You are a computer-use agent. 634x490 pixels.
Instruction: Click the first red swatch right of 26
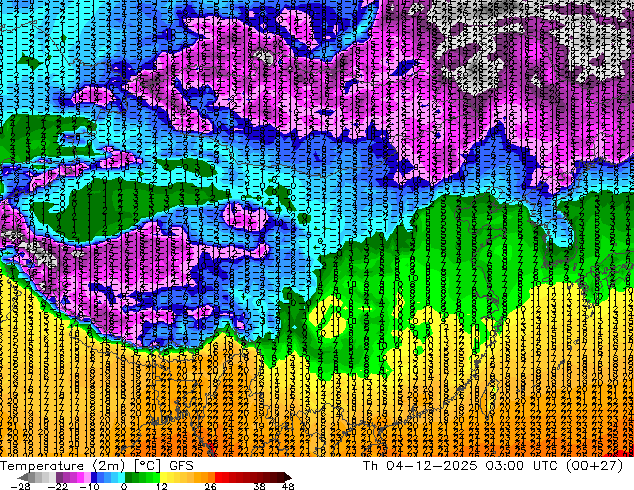[x=218, y=477]
